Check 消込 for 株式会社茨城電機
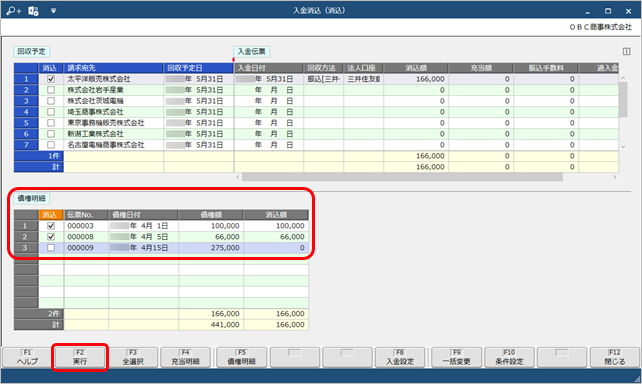The image size is (642, 384). point(51,101)
